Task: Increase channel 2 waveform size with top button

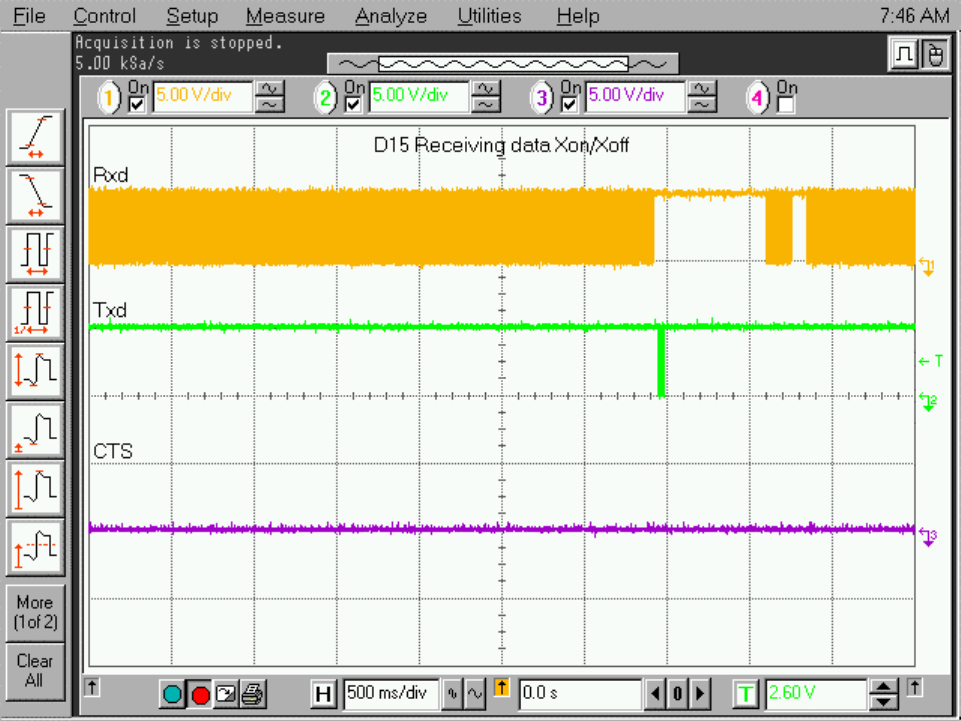Action: coord(485,90)
